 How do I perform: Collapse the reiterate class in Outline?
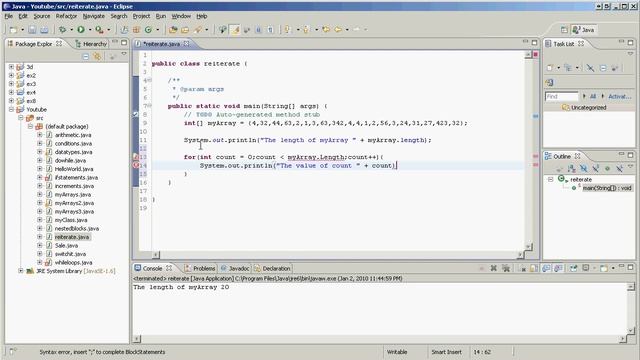coord(551,179)
